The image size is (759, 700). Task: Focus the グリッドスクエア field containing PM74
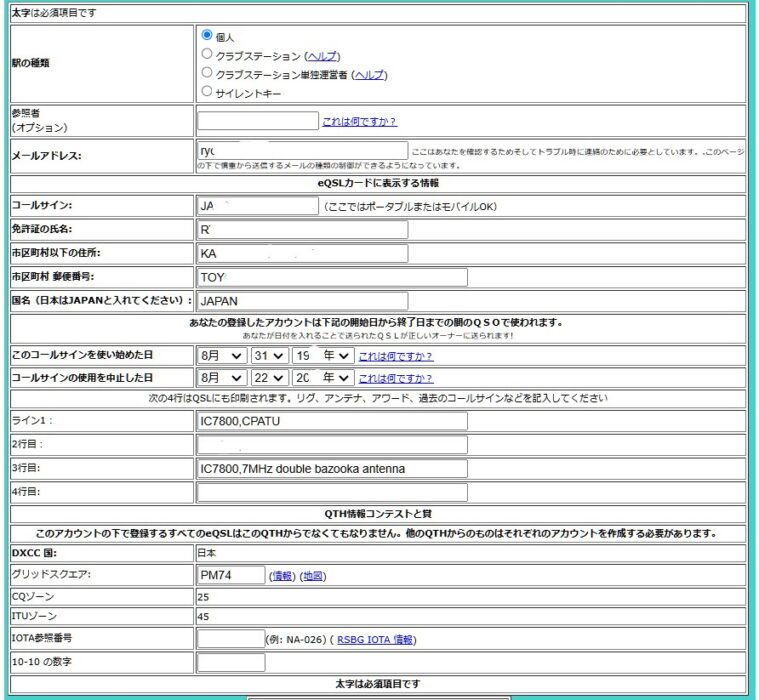231,575
